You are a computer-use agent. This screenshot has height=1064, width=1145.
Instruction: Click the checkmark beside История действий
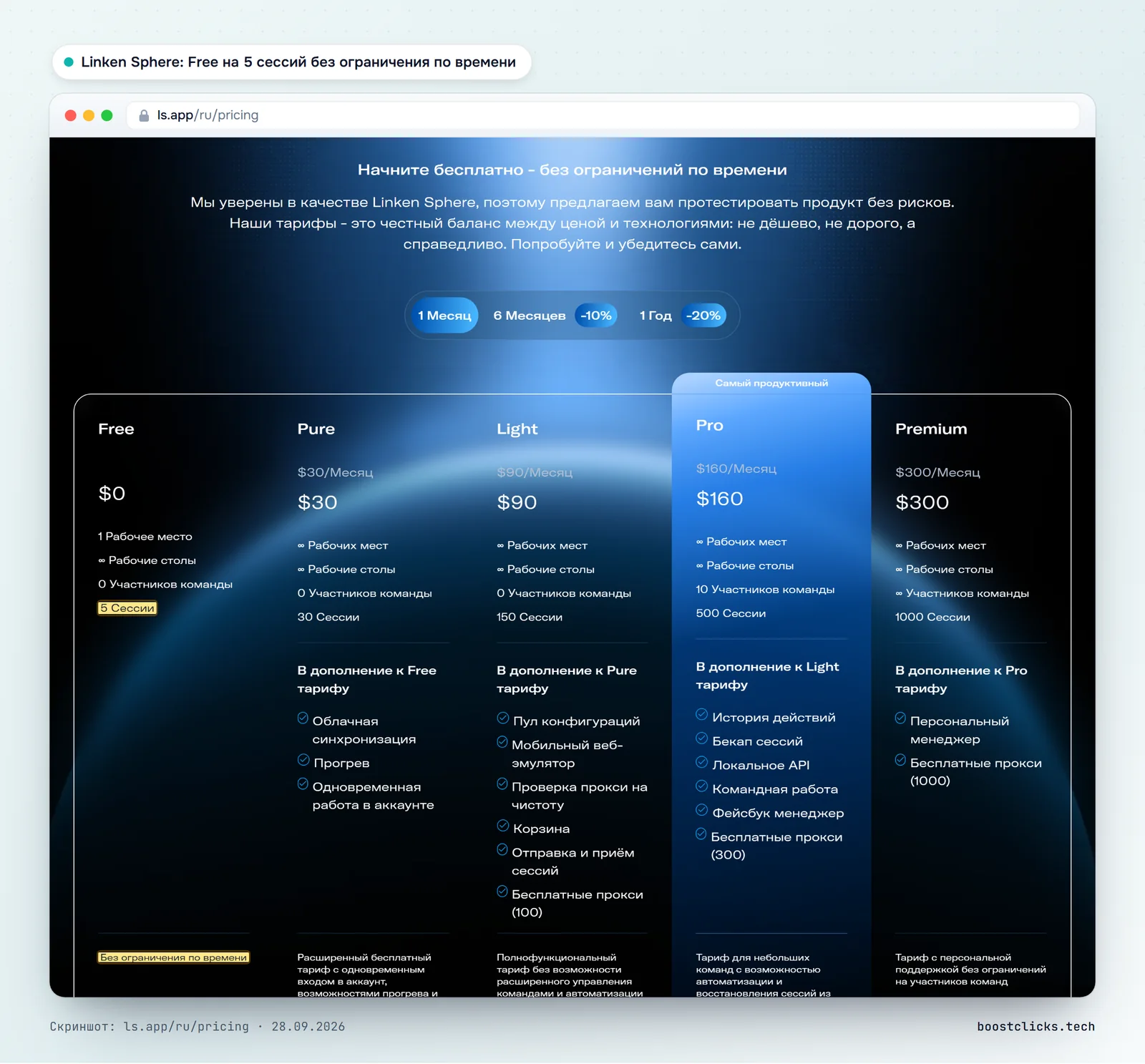click(702, 714)
